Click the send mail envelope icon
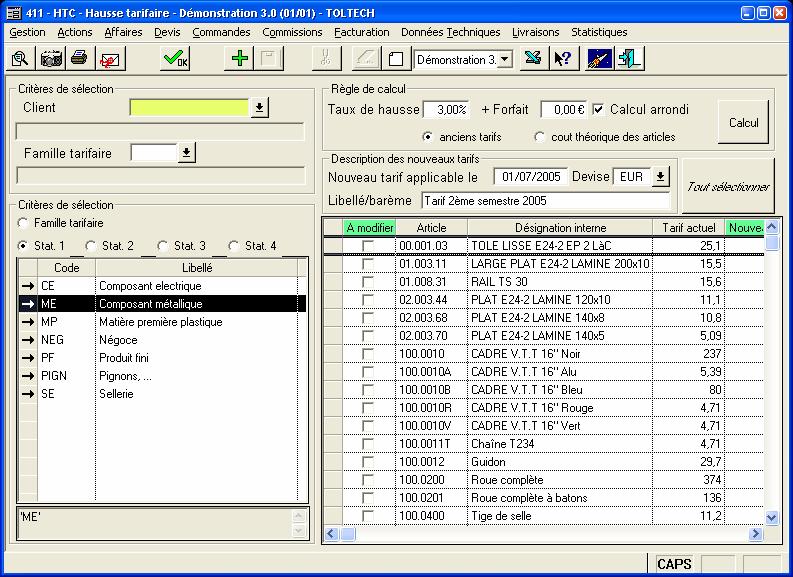 click(110, 59)
